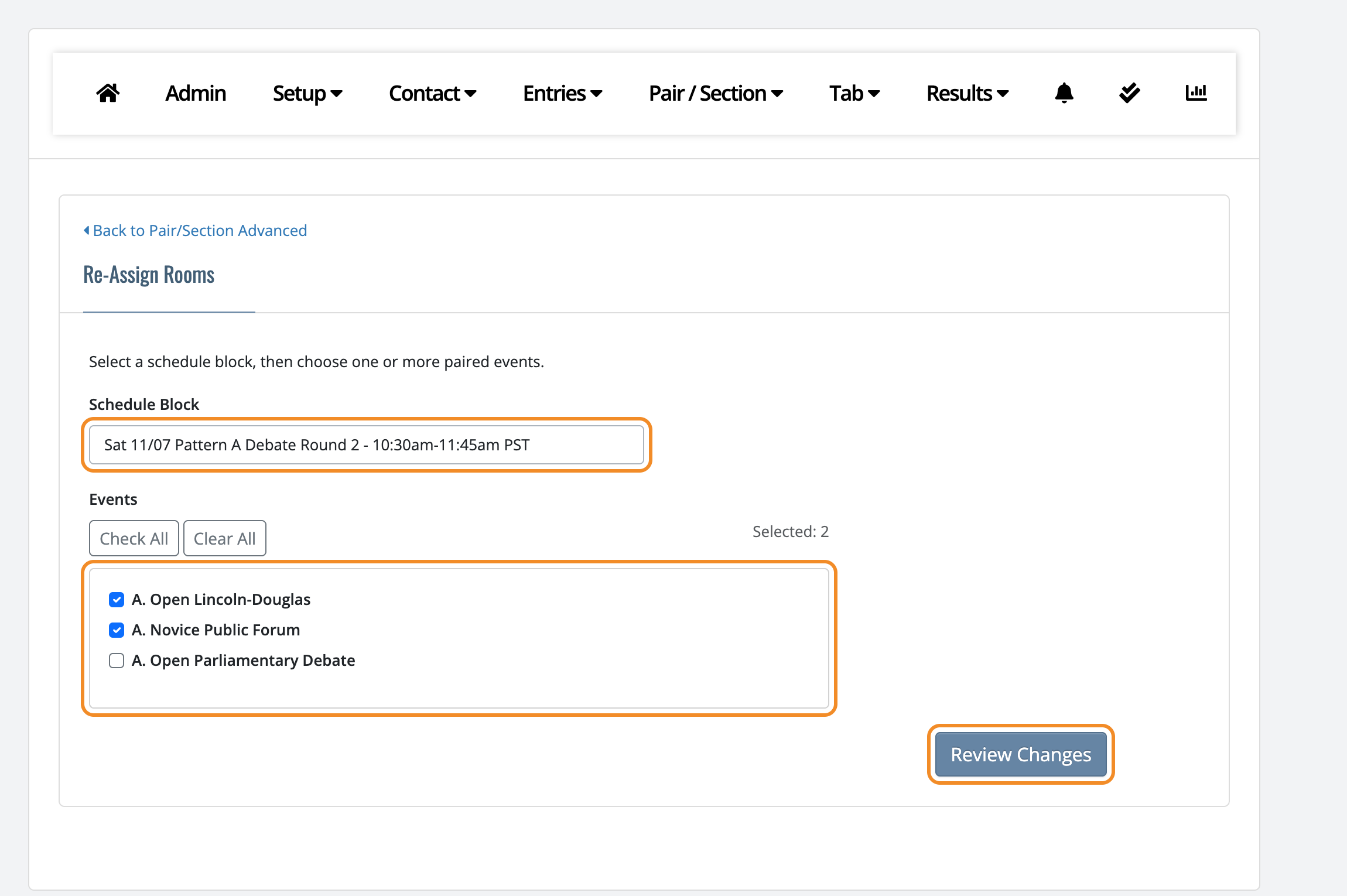The width and height of the screenshot is (1347, 896).
Task: Open the notifications bell icon
Action: (1064, 93)
